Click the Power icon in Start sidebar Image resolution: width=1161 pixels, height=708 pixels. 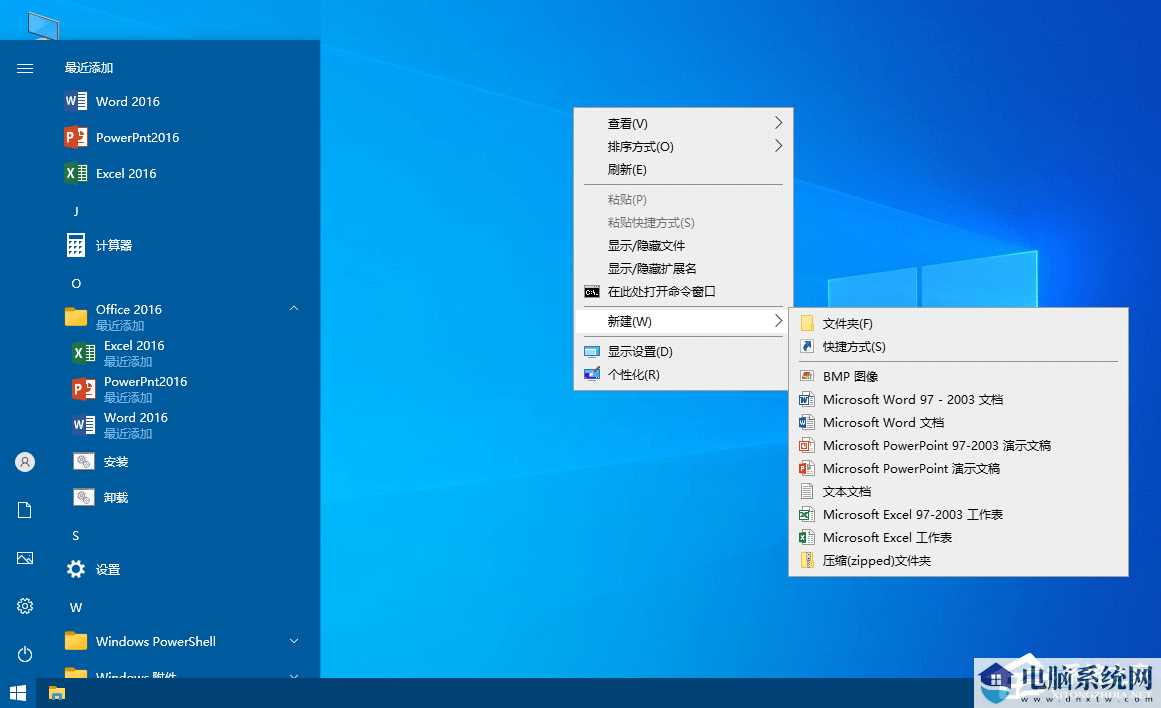coord(24,654)
